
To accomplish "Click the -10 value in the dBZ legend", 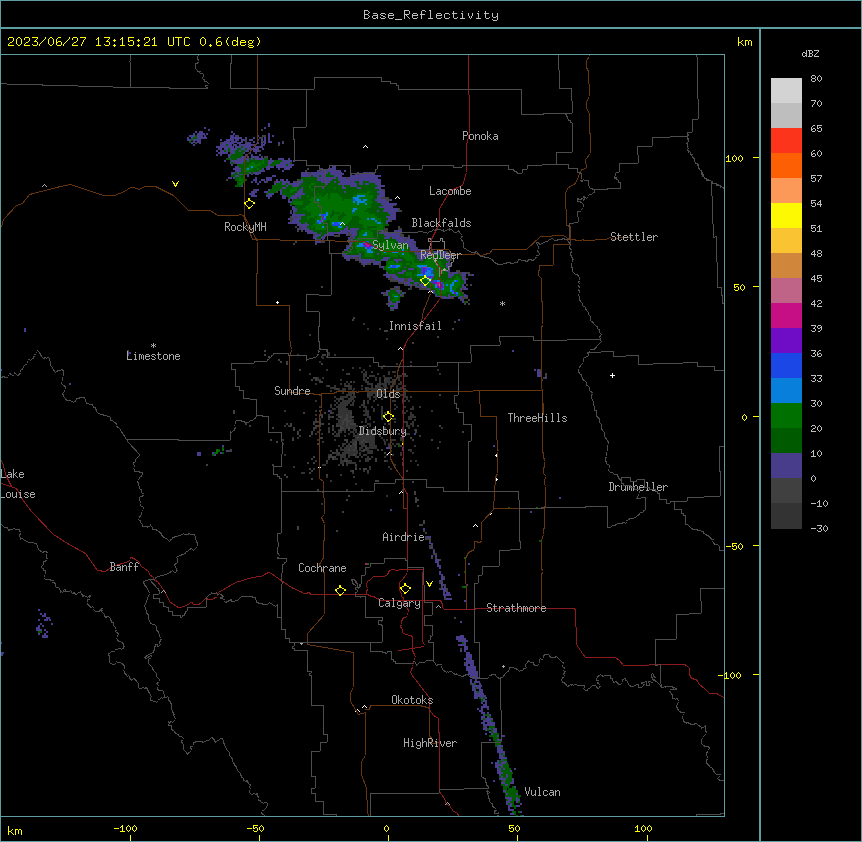I will pos(819,503).
